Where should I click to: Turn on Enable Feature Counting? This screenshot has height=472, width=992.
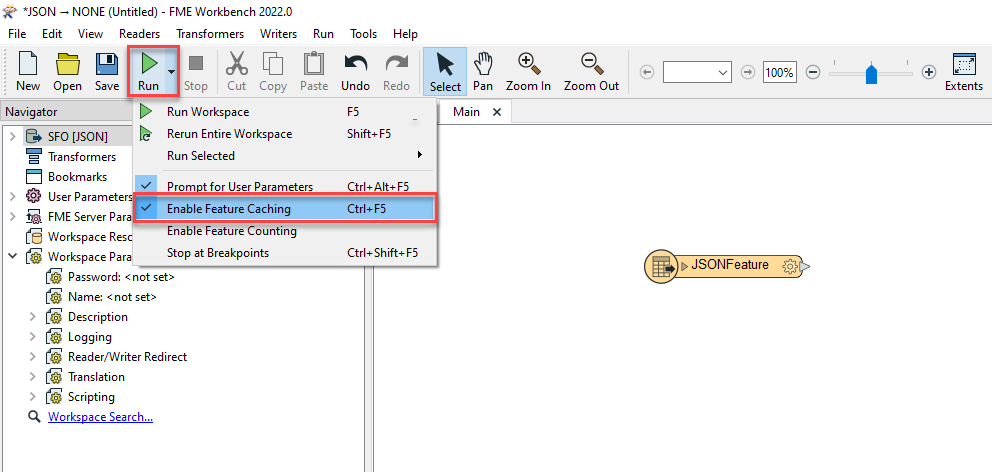pos(231,231)
